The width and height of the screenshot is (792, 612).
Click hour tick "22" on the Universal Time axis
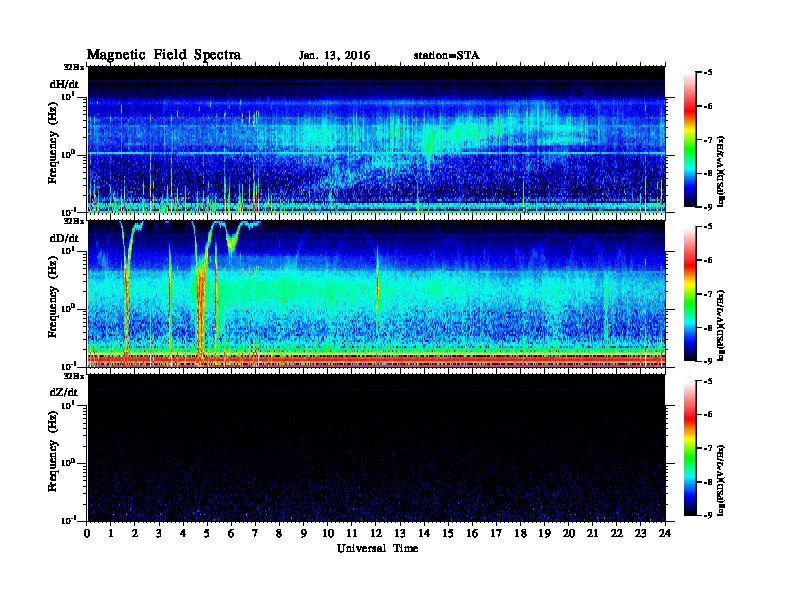click(616, 534)
